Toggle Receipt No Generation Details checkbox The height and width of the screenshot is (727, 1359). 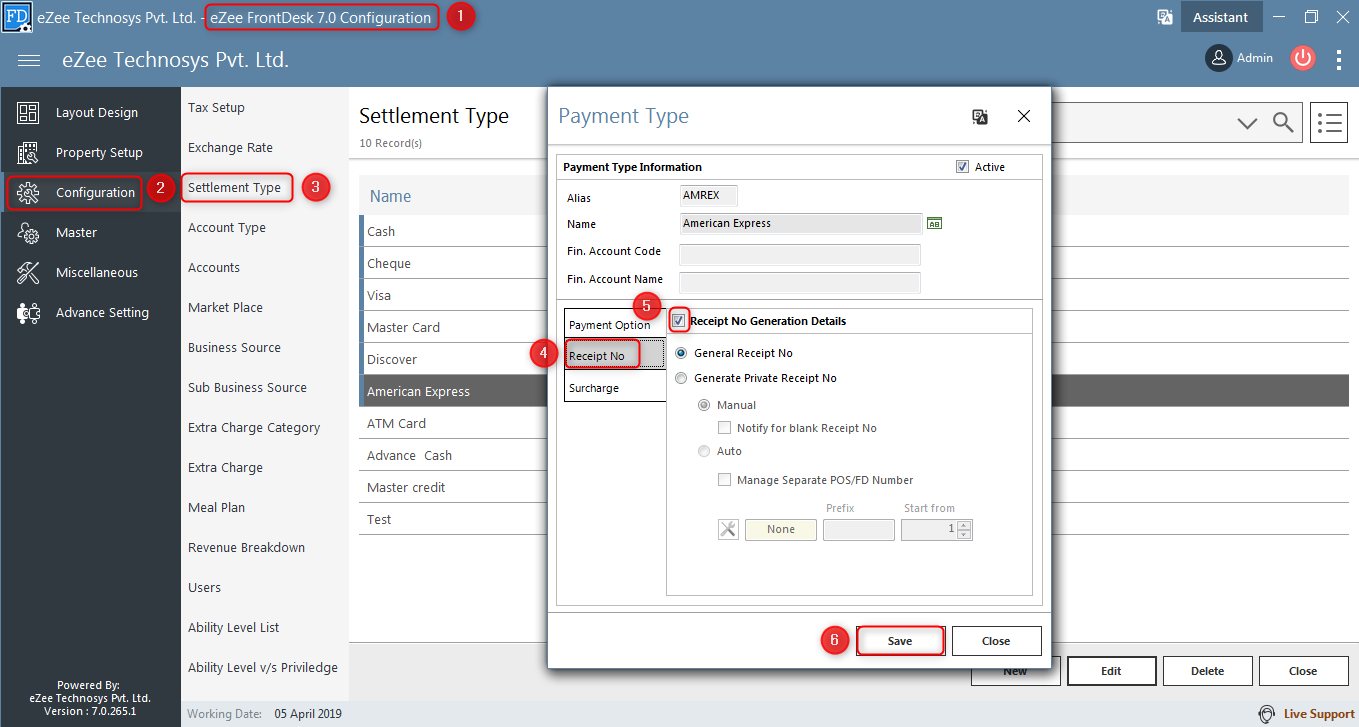click(x=679, y=321)
